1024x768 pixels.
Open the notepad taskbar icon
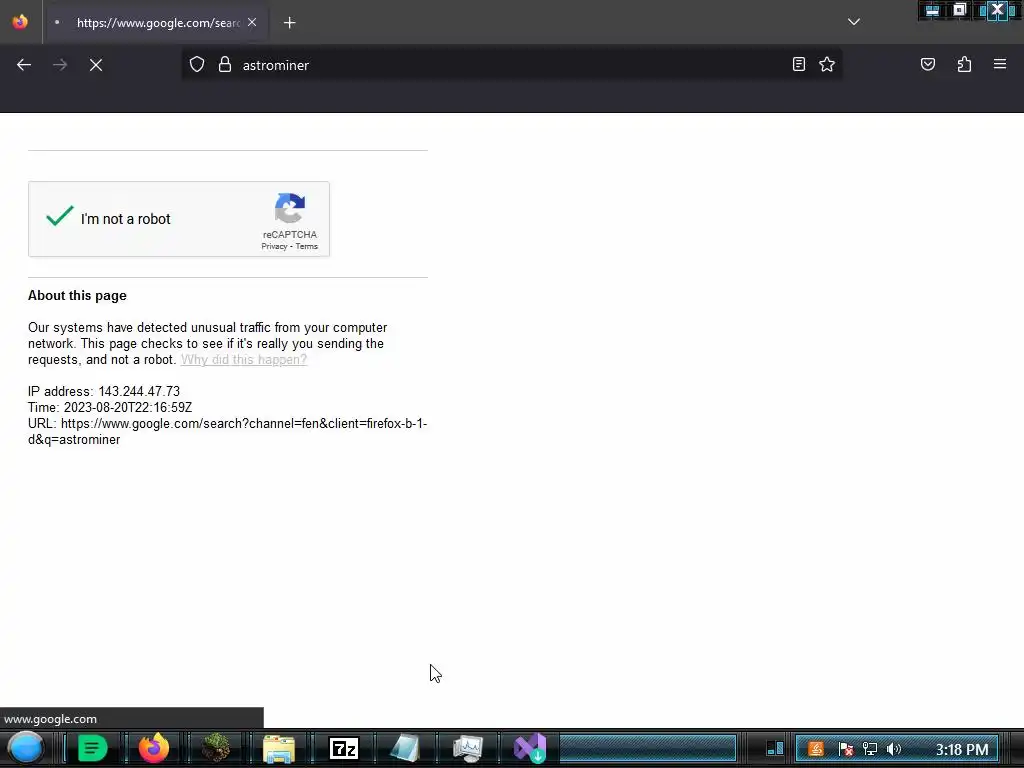click(405, 748)
